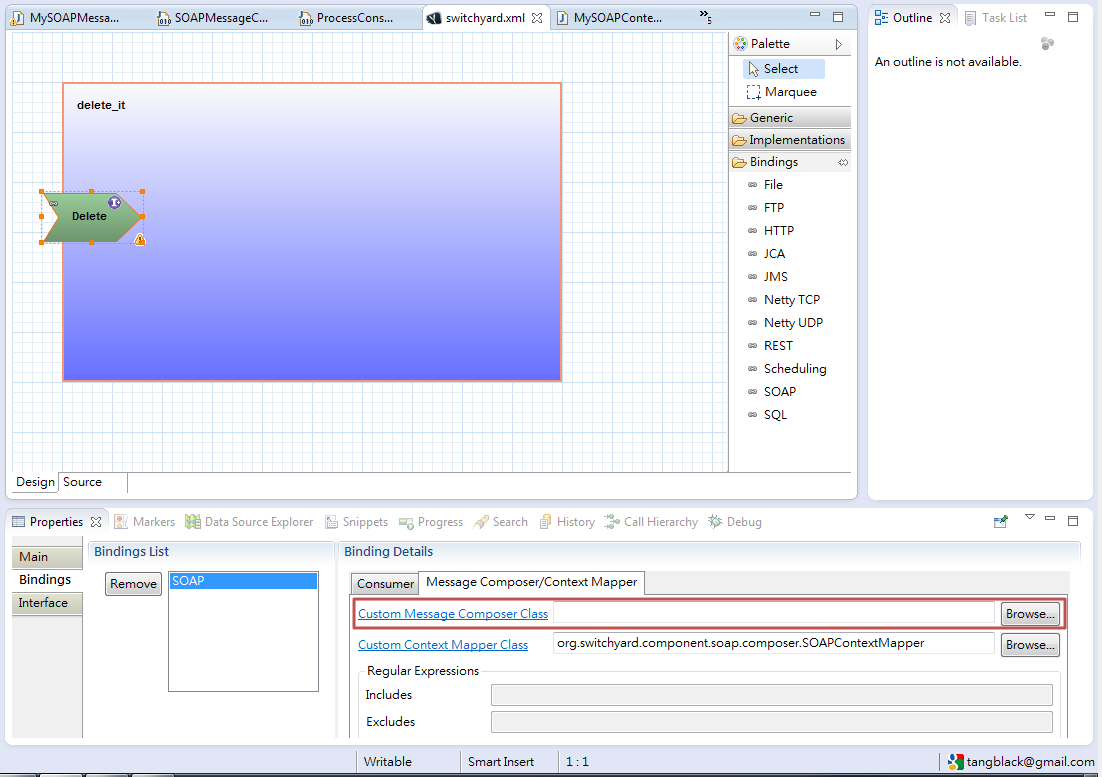This screenshot has height=777, width=1102.
Task: Pick the Netty TCP binding tool
Action: [x=784, y=300]
